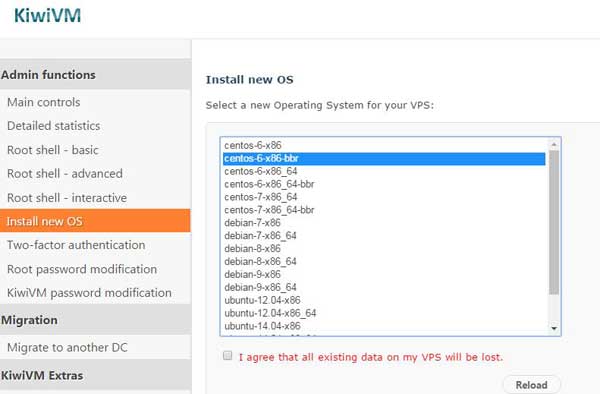600x394 pixels.
Task: Select debian-9-x86 option
Action: click(384, 274)
